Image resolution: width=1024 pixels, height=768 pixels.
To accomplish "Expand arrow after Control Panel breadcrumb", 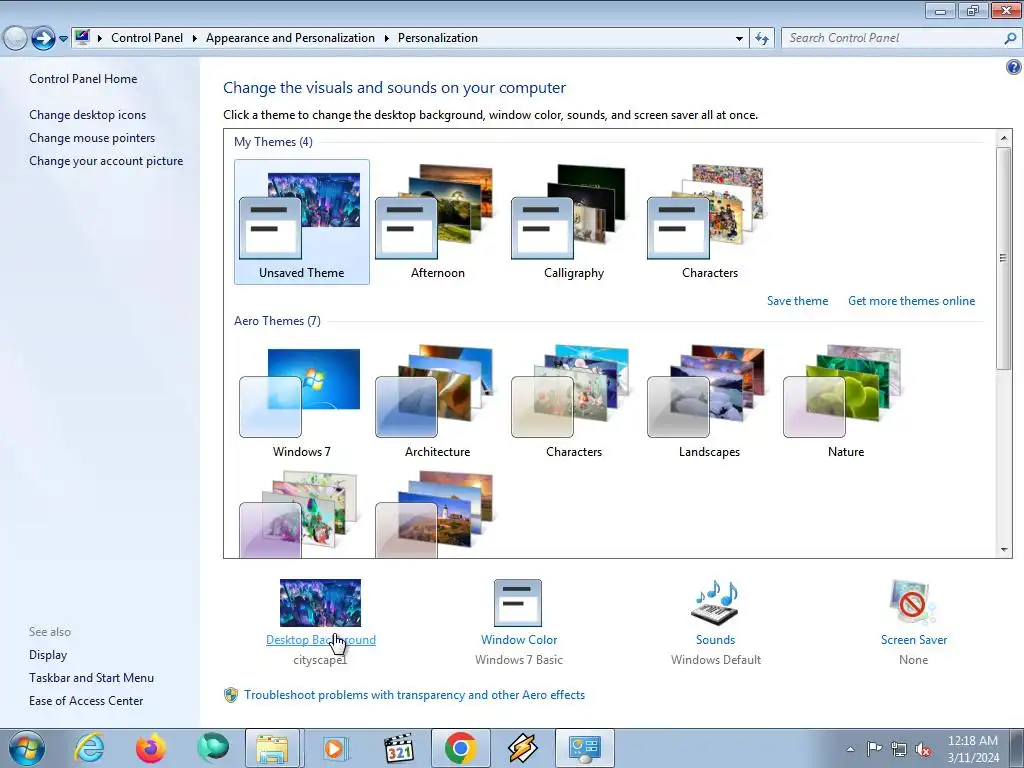I will pyautogui.click(x=195, y=39).
